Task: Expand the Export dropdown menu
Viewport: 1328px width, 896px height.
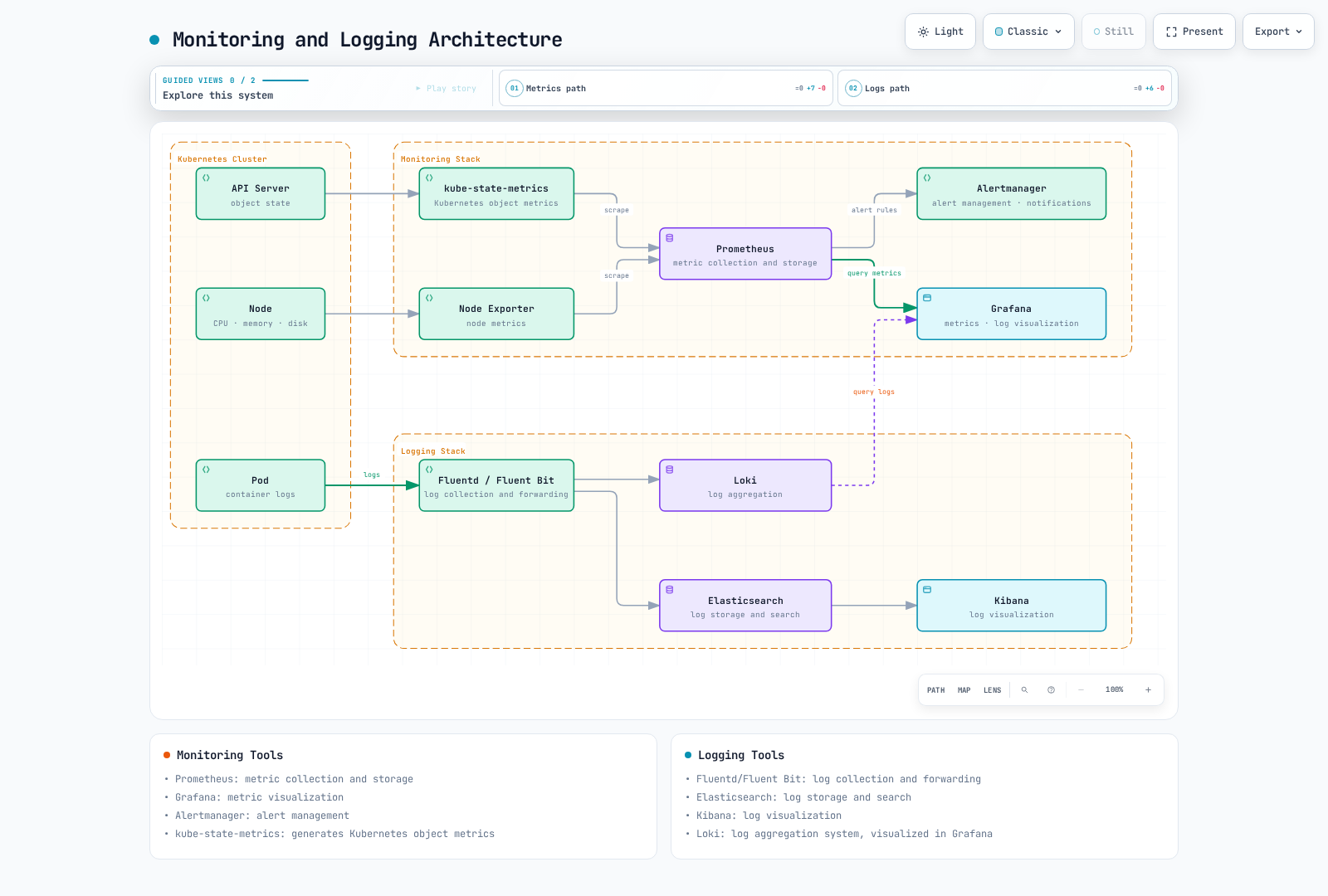Action: (1278, 32)
